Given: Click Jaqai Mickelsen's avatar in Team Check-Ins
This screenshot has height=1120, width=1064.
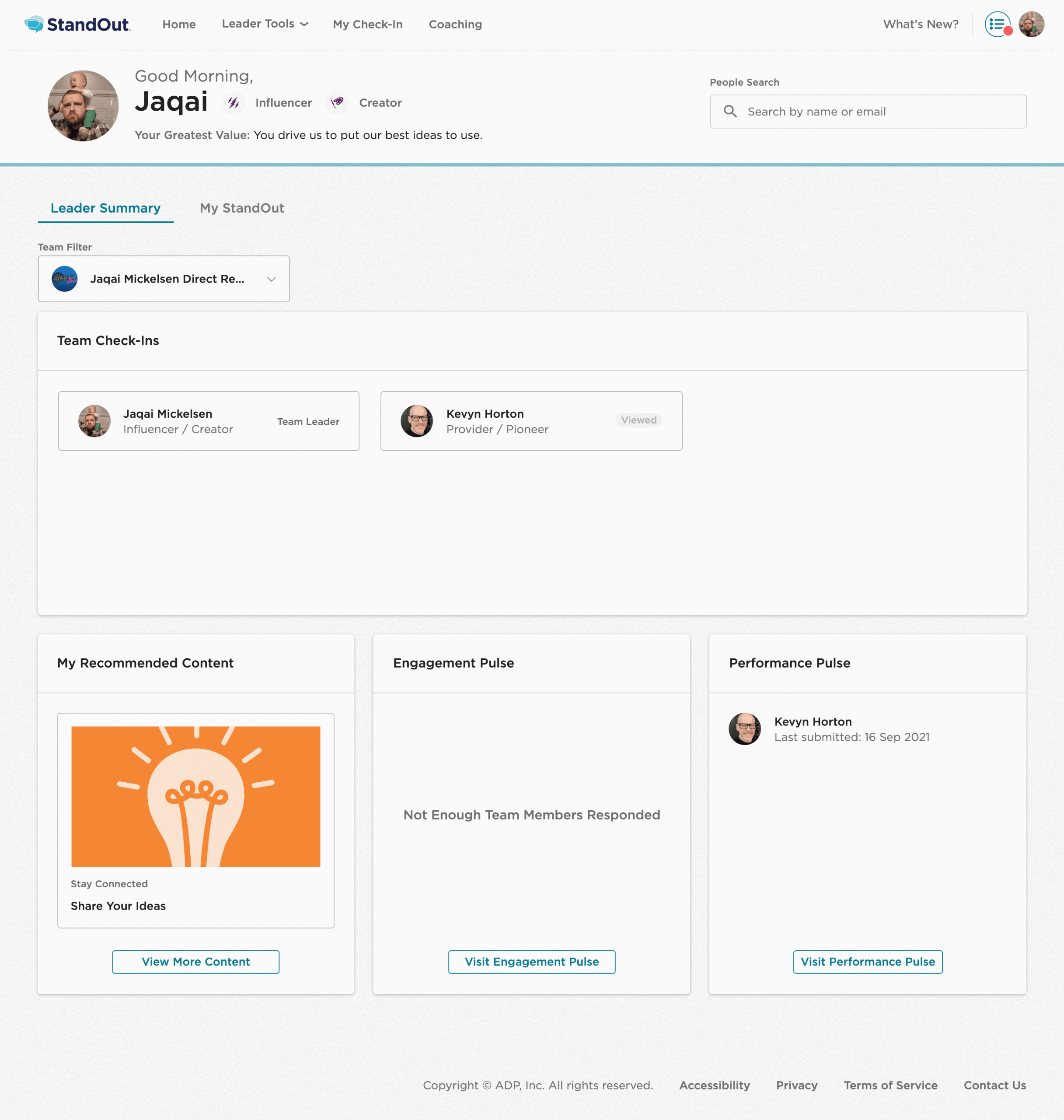Looking at the screenshot, I should pyautogui.click(x=94, y=421).
